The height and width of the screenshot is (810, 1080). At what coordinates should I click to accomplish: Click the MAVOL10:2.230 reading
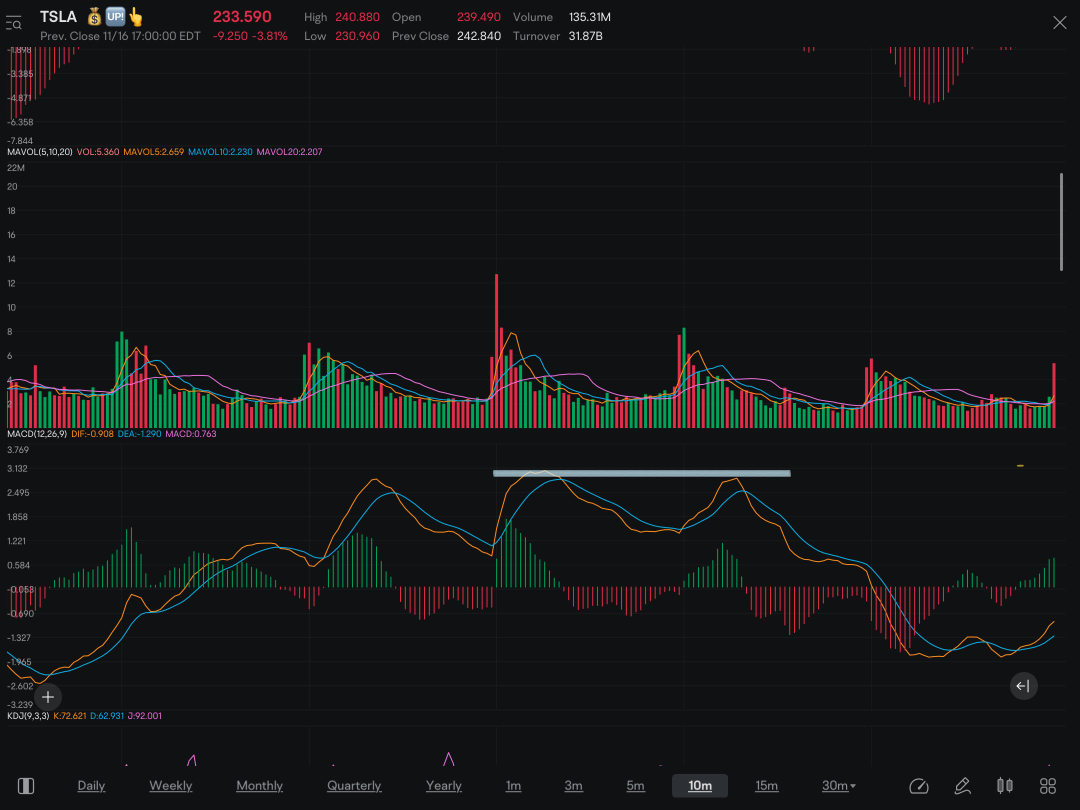pos(220,152)
